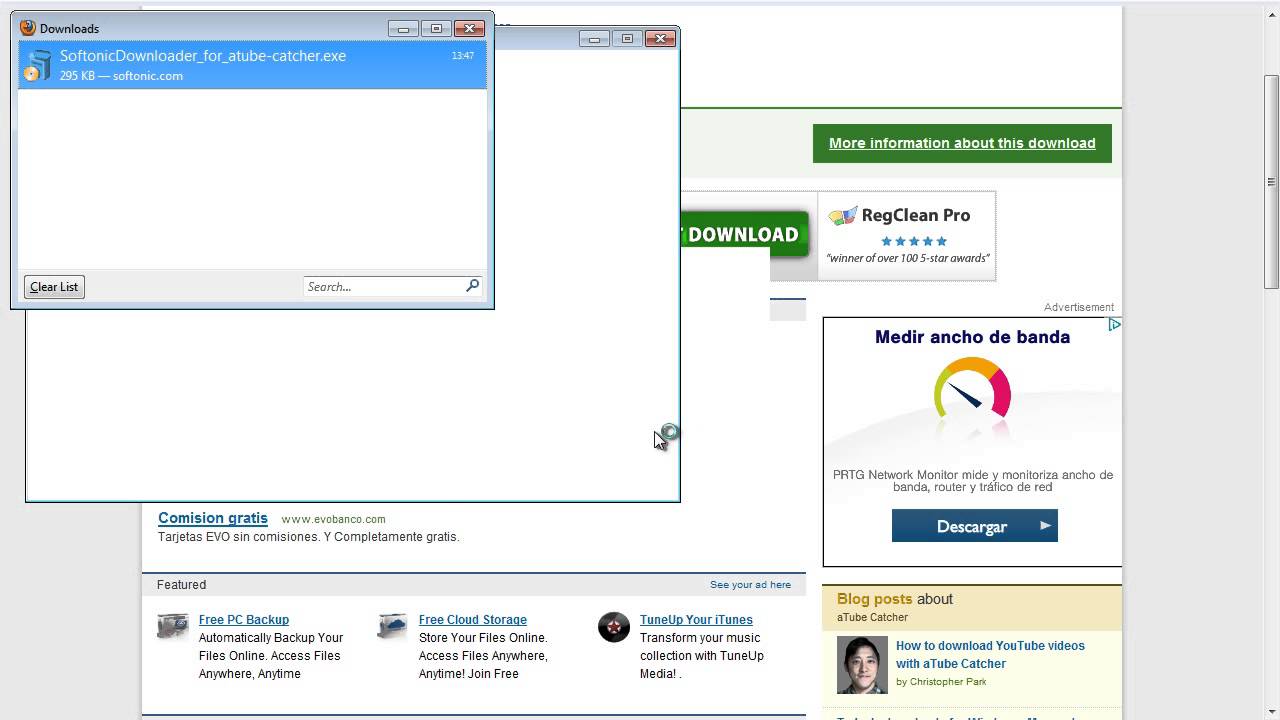Click the Tarjetas EVO sin comisiones text
Screen dimensions: 1280x720
tap(309, 537)
